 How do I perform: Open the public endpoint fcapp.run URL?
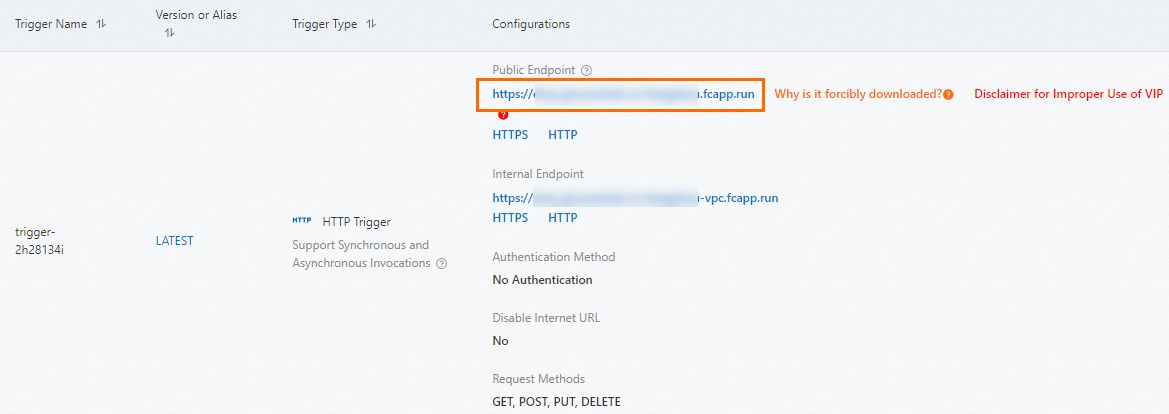tap(622, 94)
